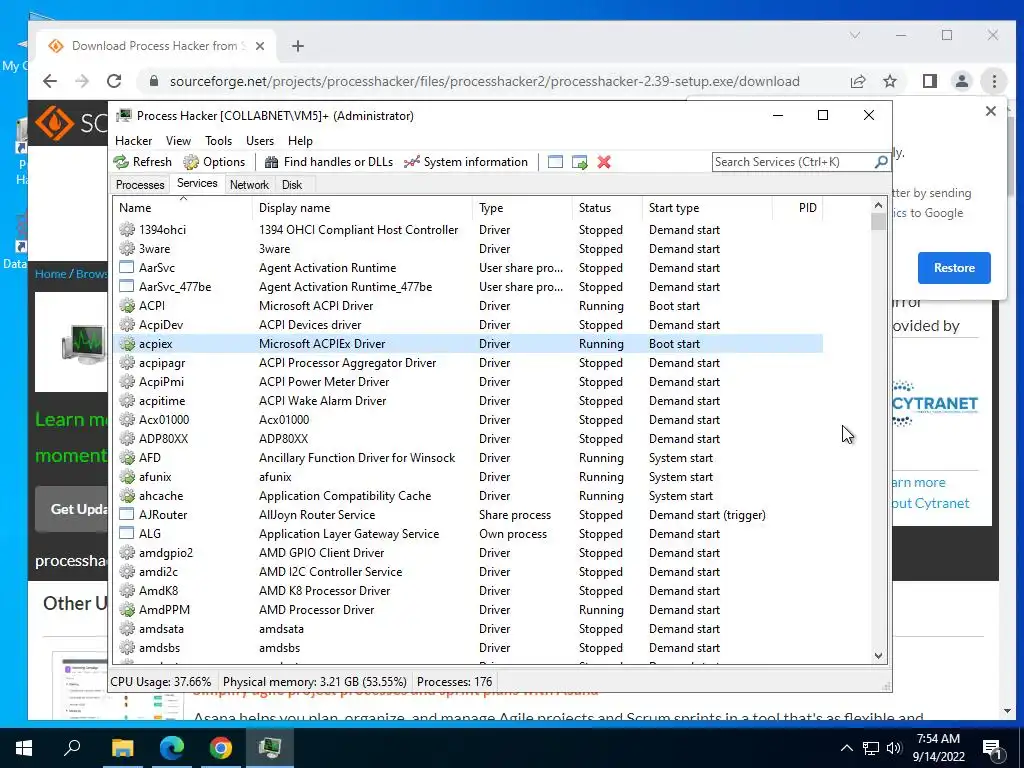This screenshot has height=768, width=1024.
Task: Click the gear icon of ADP80XX
Action: tap(127, 438)
